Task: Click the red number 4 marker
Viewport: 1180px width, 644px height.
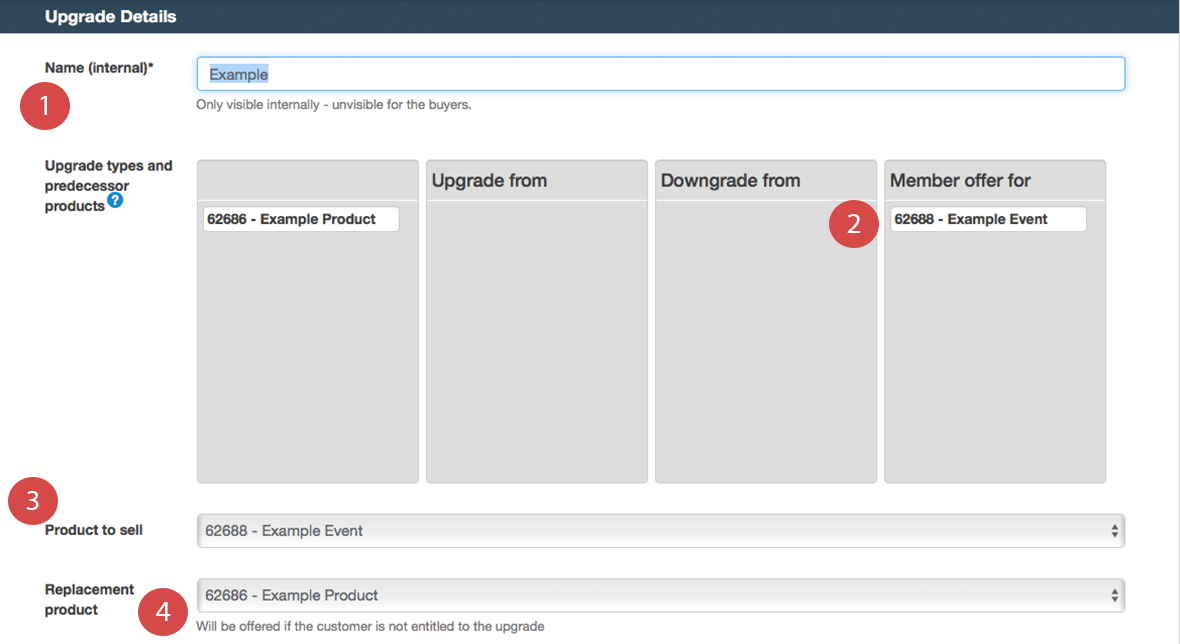Action: tap(162, 612)
